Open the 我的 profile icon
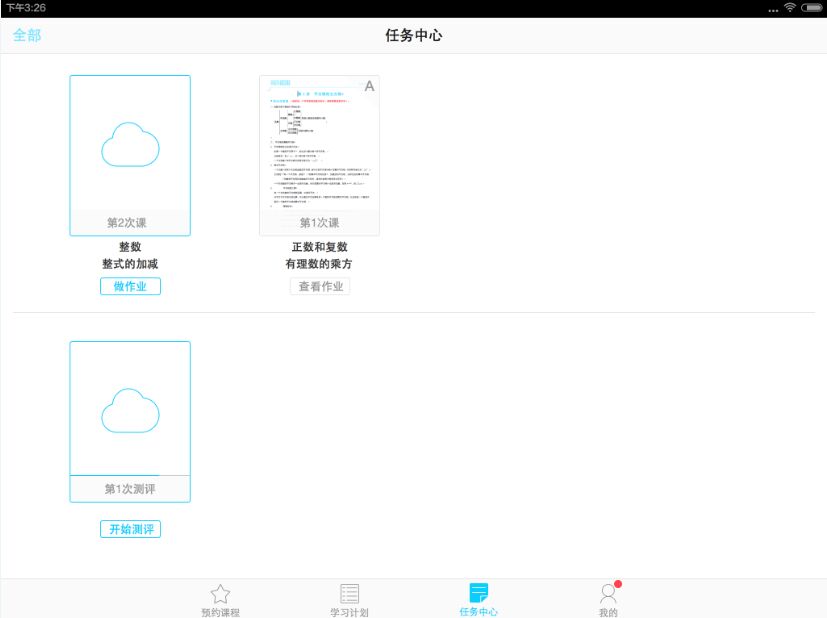Viewport: 827px width, 618px height. [607, 594]
